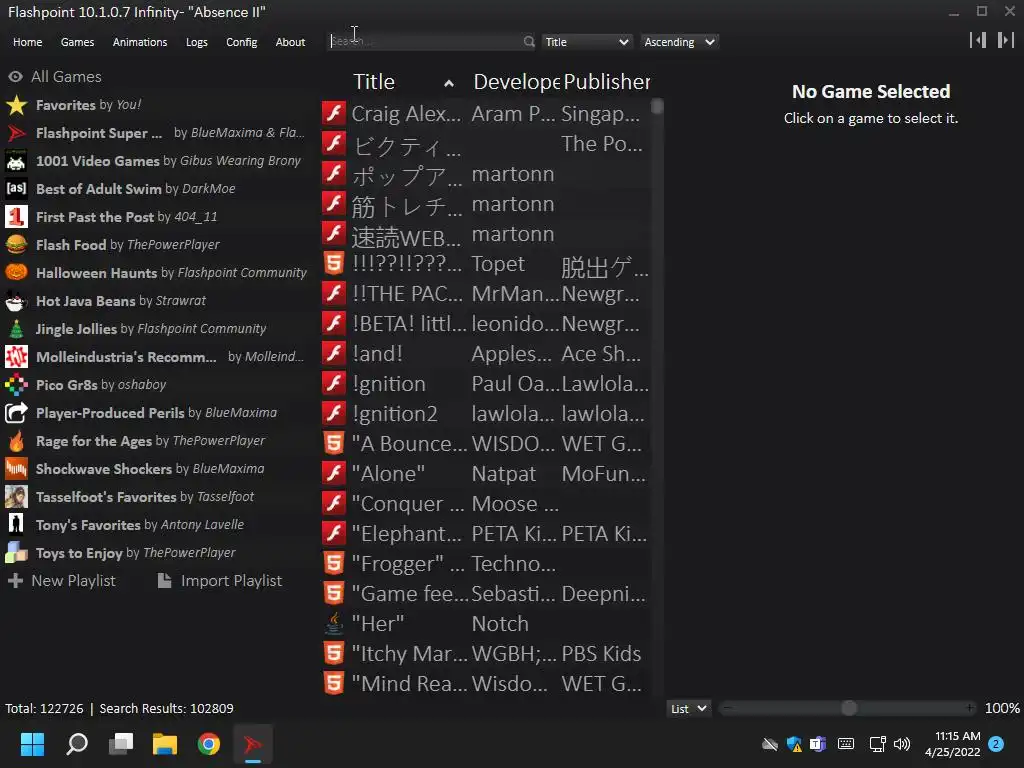Click the Hot Java Beans cup icon

pos(16,301)
